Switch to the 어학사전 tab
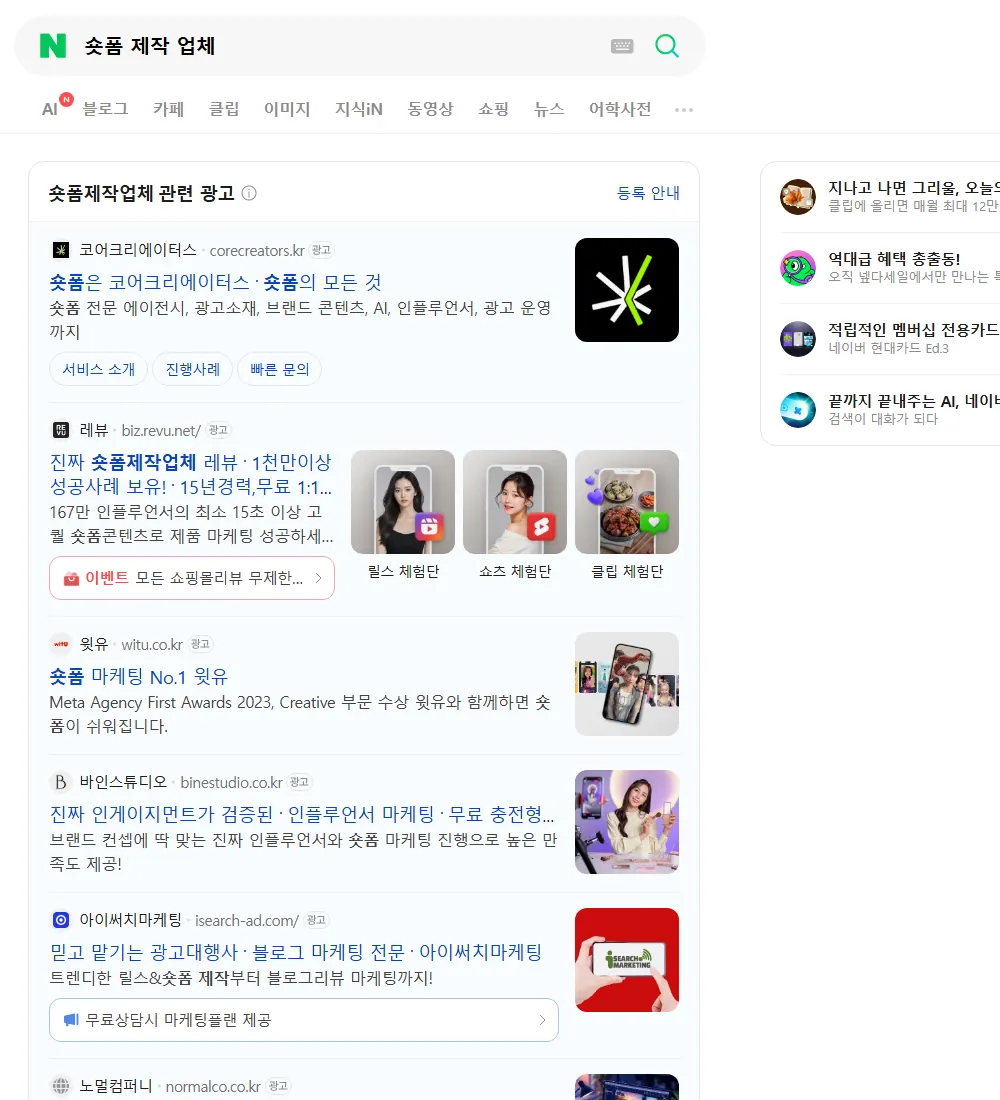Viewport: 1000px width, 1100px height. (x=620, y=109)
